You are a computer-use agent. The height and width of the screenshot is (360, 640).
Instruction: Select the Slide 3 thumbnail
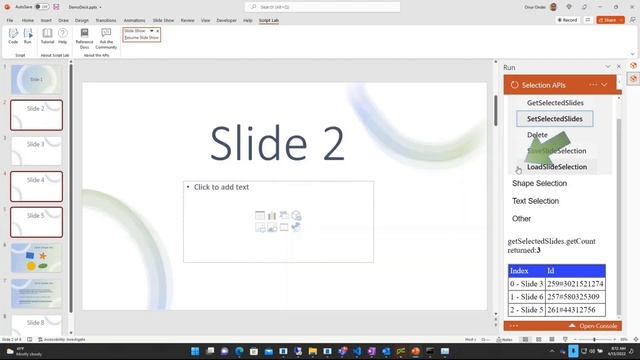click(x=36, y=151)
